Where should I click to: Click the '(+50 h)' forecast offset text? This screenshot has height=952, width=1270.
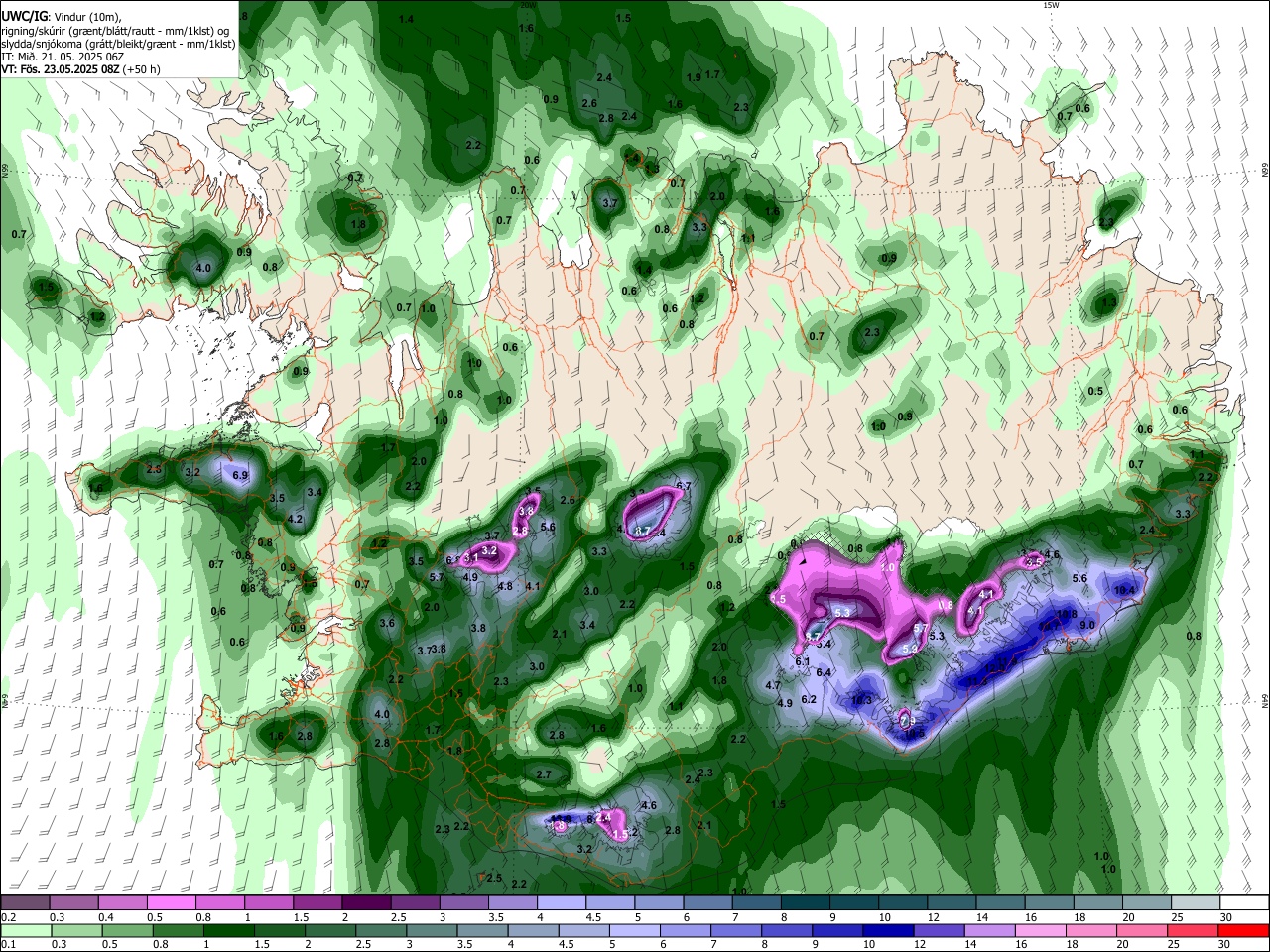coord(142,69)
